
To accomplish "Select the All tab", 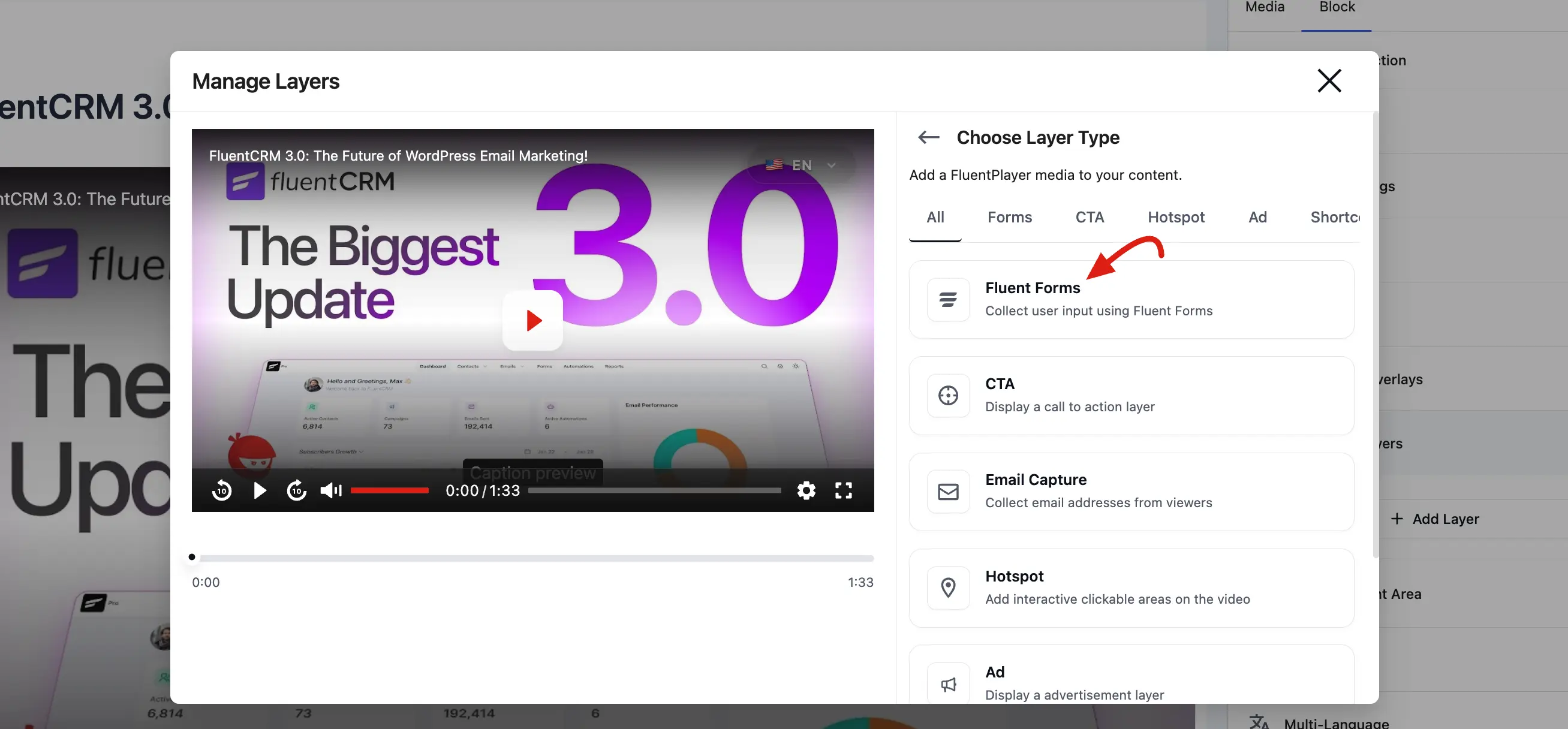I will coord(935,217).
